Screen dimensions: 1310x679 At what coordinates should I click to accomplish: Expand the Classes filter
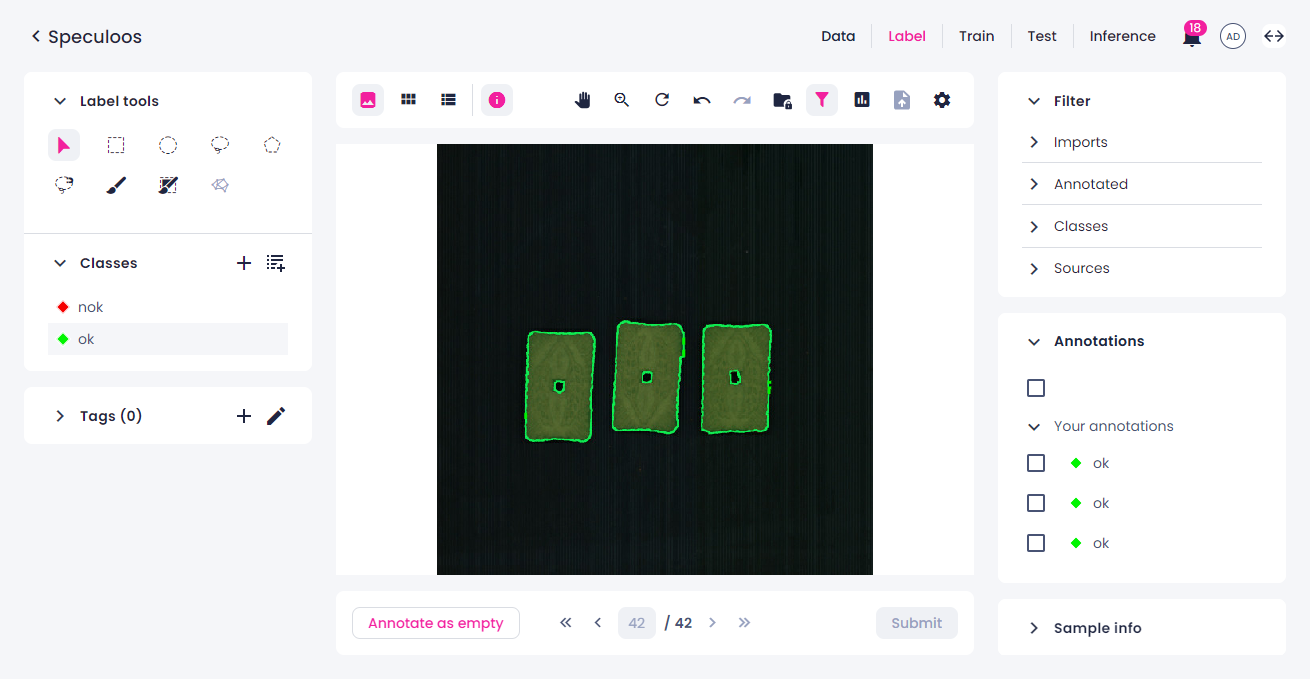tap(1034, 226)
